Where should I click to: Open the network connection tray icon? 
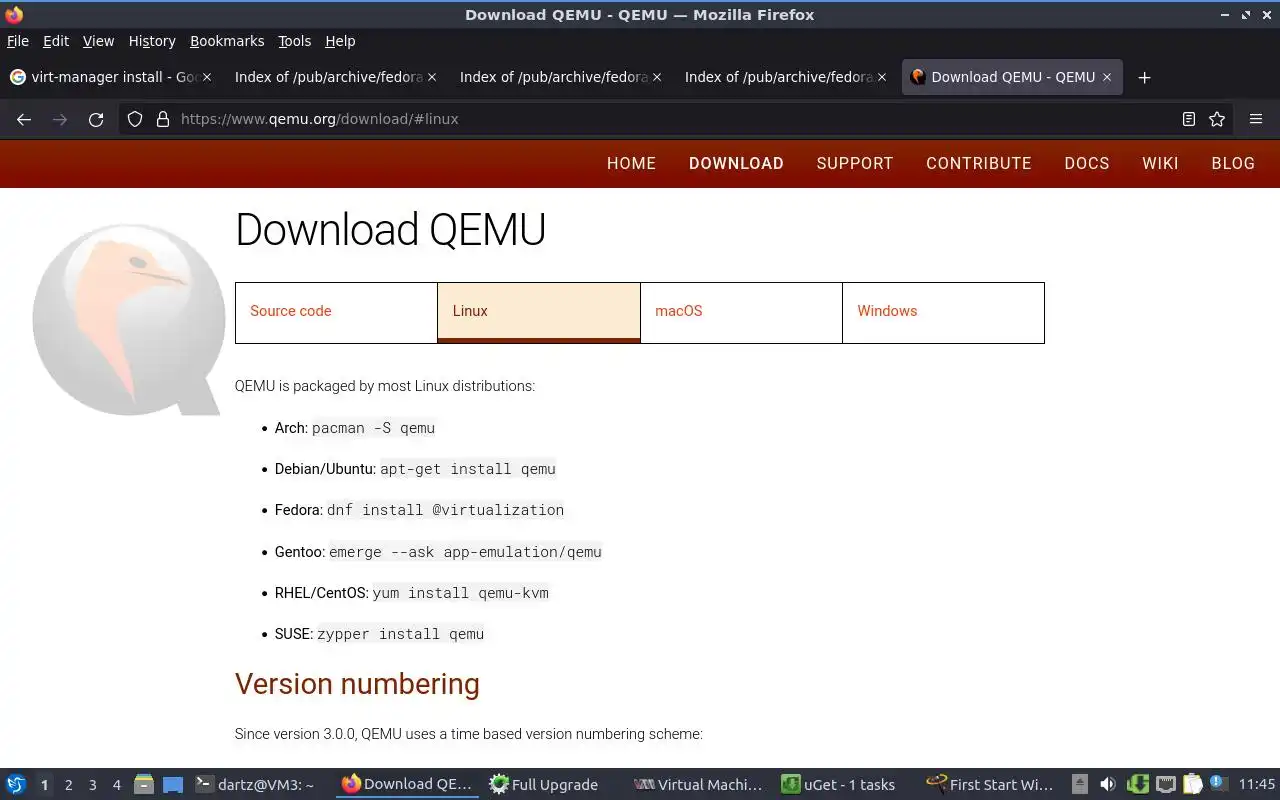[x=1165, y=785]
